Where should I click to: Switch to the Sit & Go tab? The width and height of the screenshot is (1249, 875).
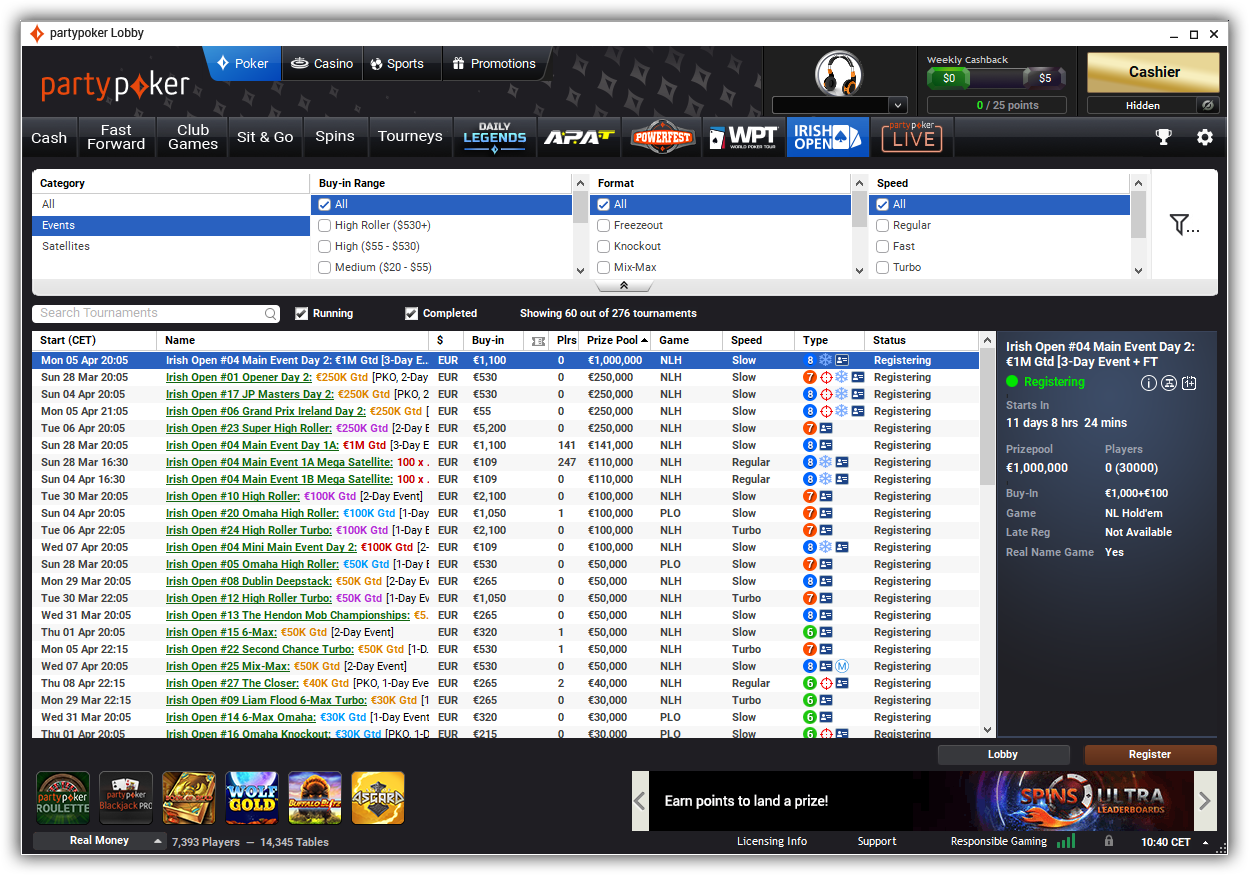(x=265, y=137)
